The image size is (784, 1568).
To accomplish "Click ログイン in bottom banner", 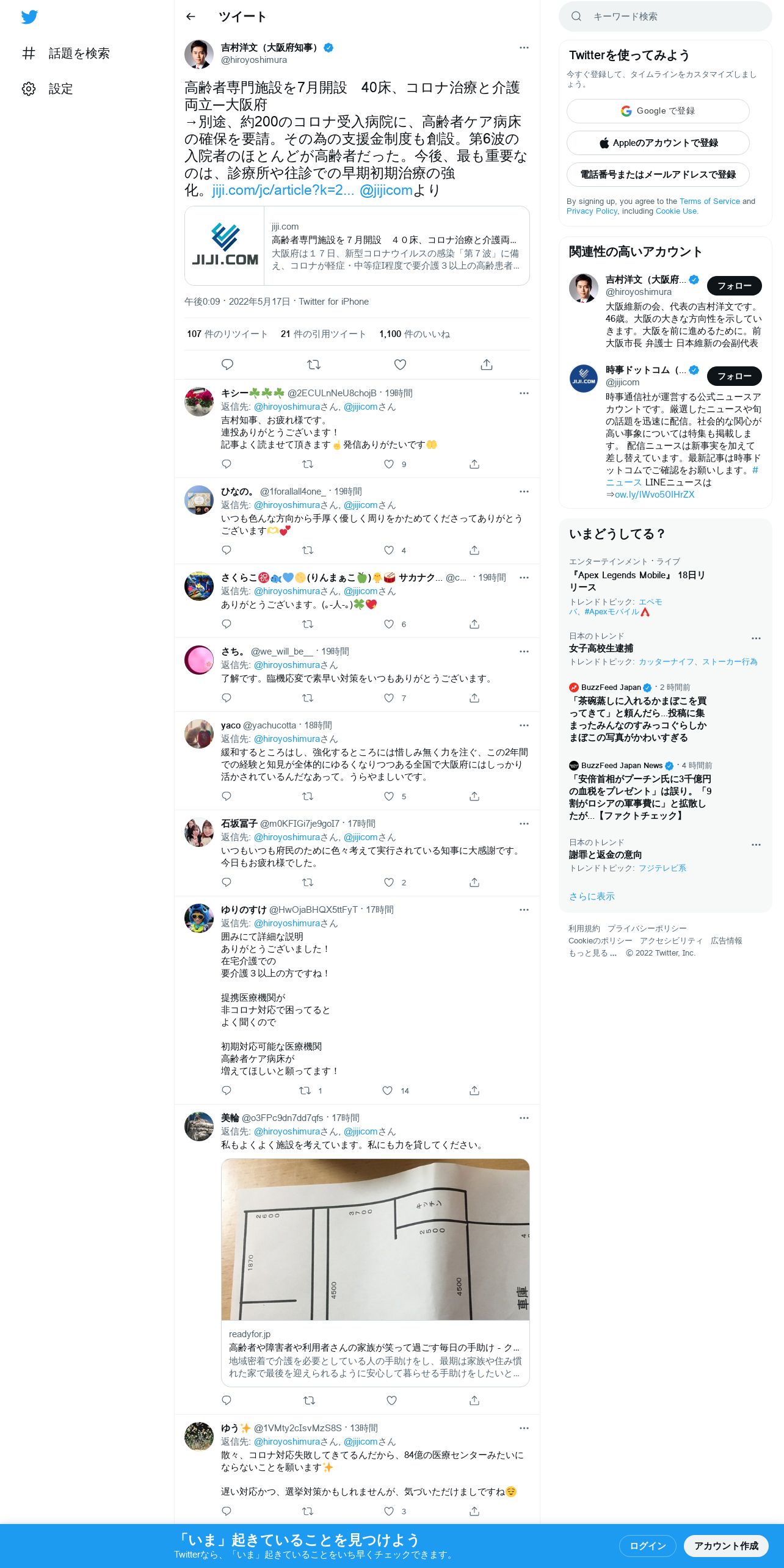I will tap(647, 1545).
